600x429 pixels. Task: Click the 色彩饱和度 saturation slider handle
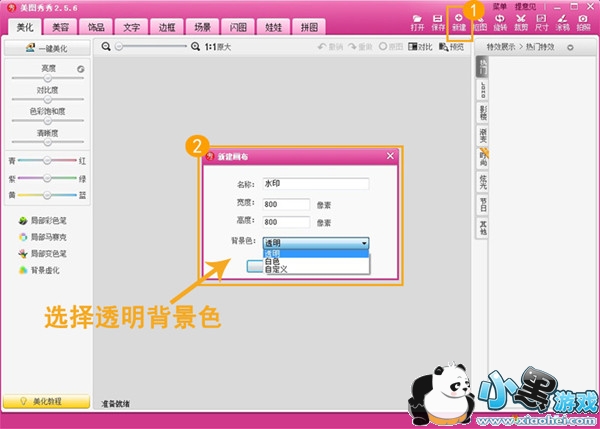(x=47, y=121)
